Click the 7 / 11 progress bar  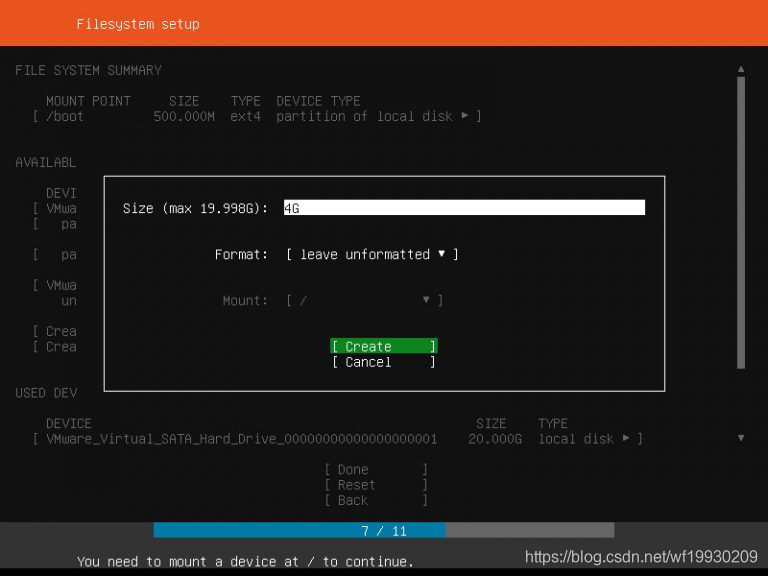(x=384, y=530)
